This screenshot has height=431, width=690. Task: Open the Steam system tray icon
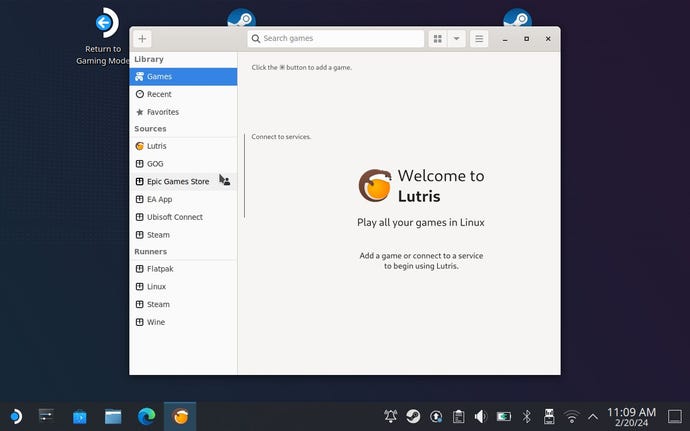tap(413, 416)
